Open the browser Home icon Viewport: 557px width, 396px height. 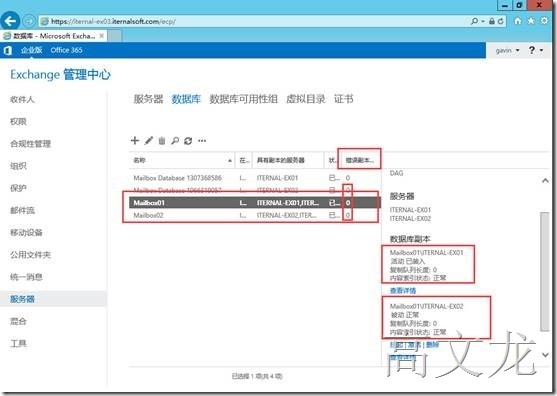[x=518, y=21]
